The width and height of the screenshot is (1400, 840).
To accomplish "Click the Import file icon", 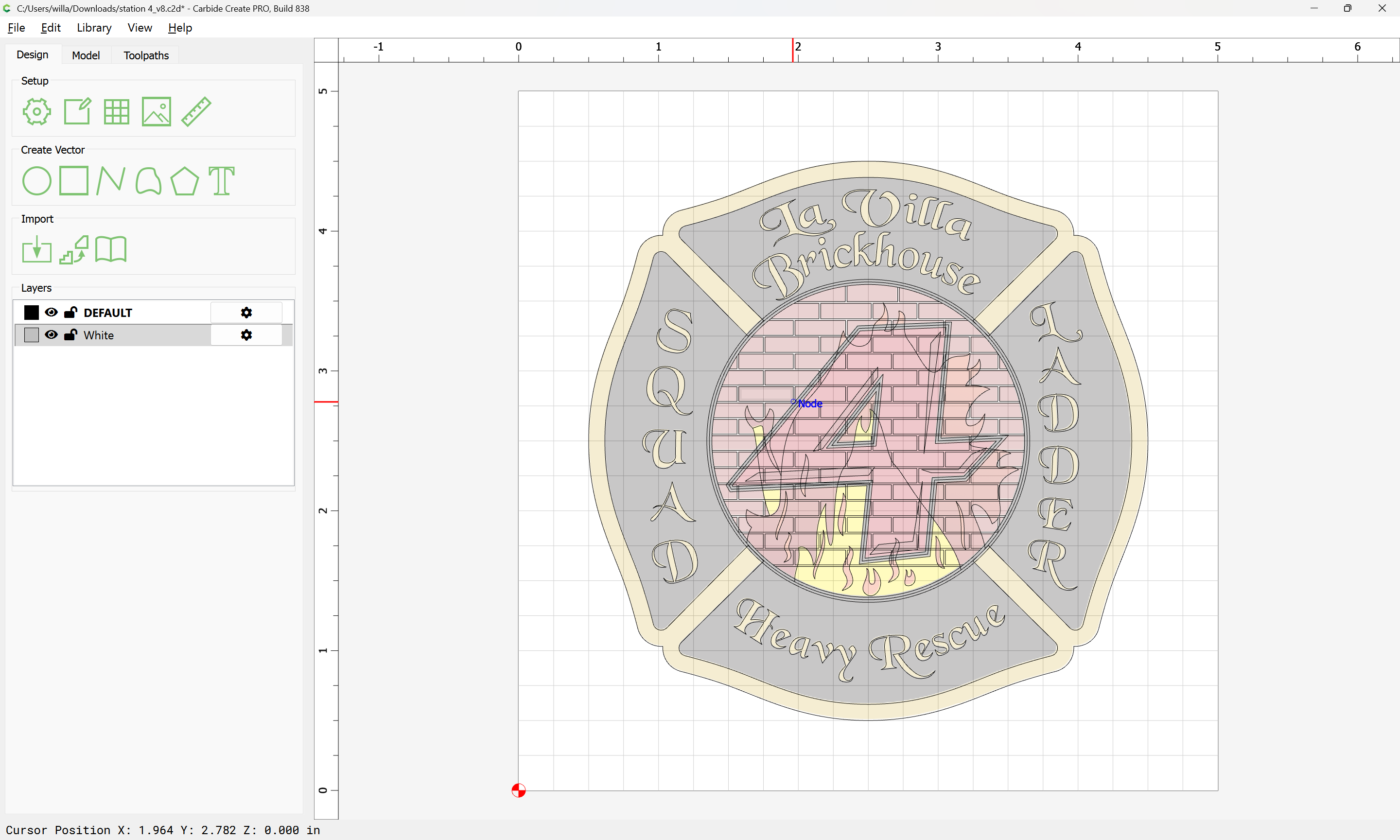I will [x=37, y=250].
